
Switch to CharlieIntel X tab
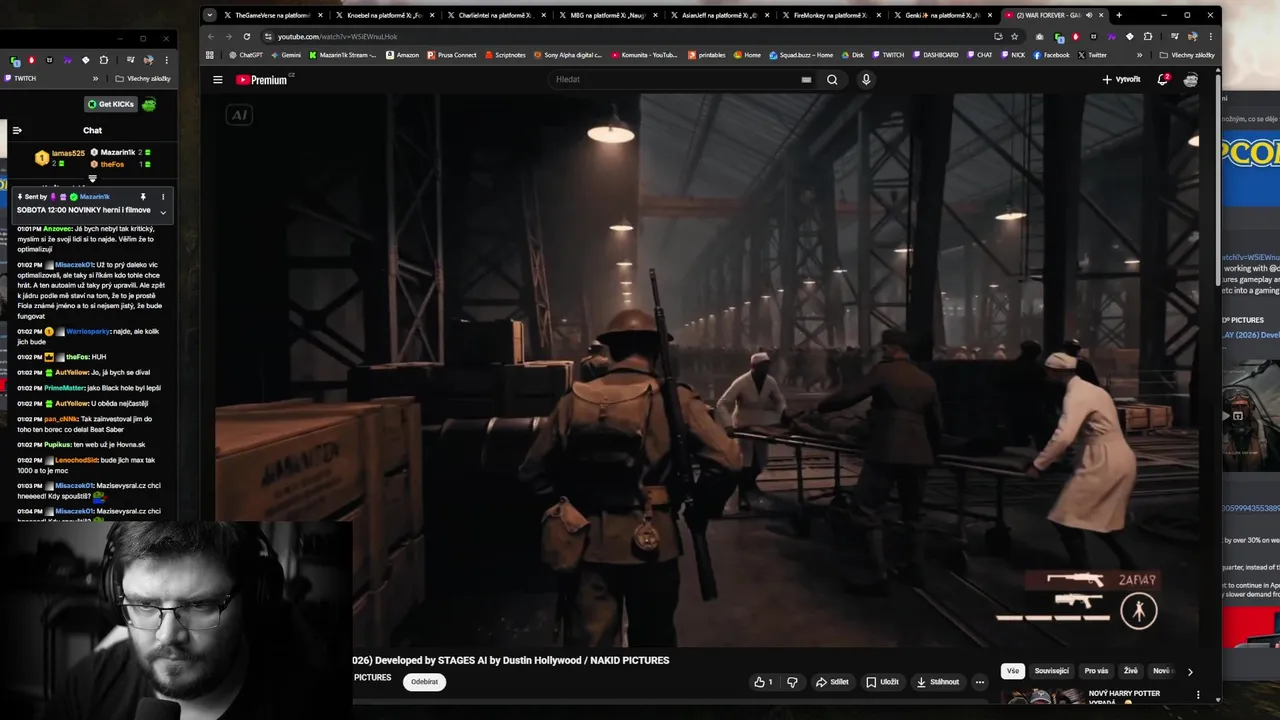click(497, 15)
